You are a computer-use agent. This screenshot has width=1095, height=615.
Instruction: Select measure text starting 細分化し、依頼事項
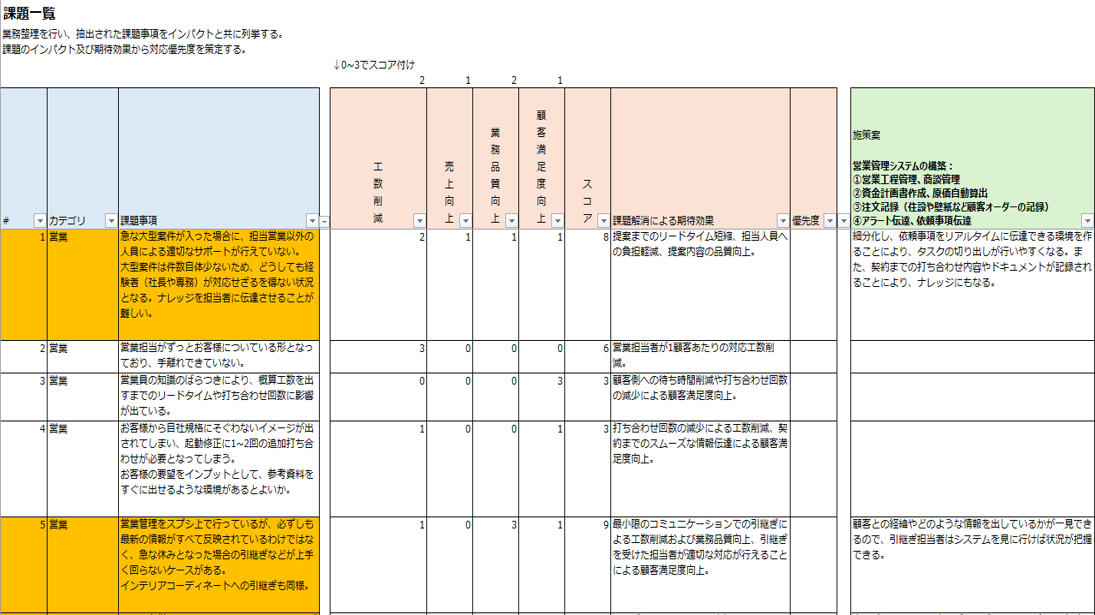(x=972, y=285)
